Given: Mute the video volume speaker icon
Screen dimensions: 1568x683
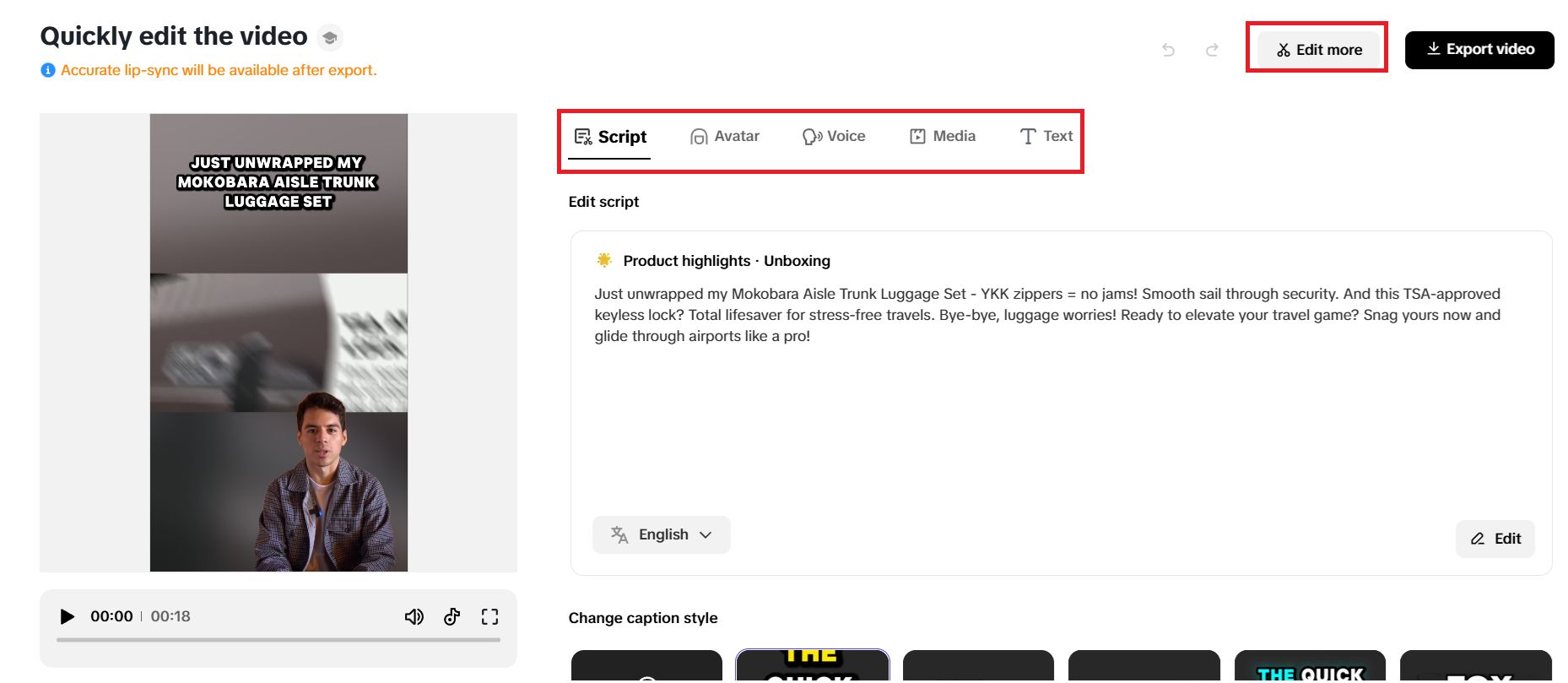Looking at the screenshot, I should [x=414, y=617].
